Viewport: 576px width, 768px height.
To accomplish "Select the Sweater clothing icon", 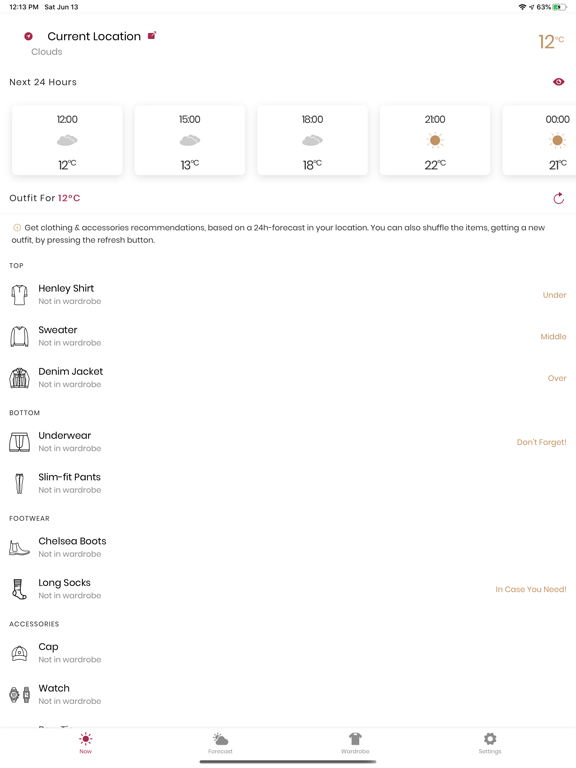I will coord(20,336).
